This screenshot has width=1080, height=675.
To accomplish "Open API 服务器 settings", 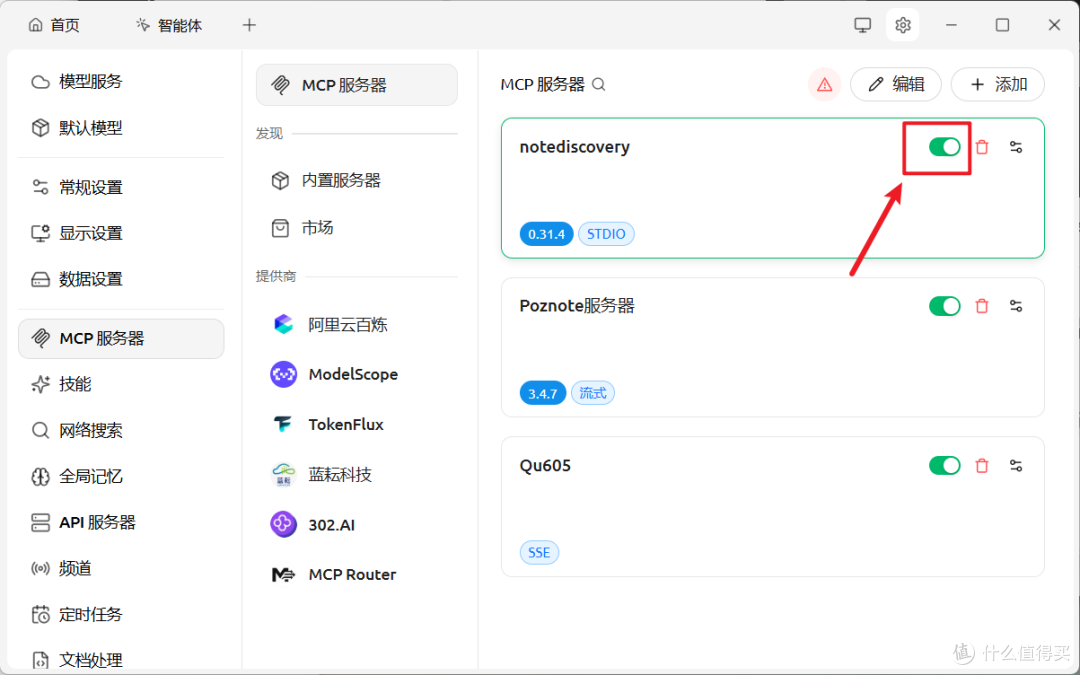I will click(121, 522).
